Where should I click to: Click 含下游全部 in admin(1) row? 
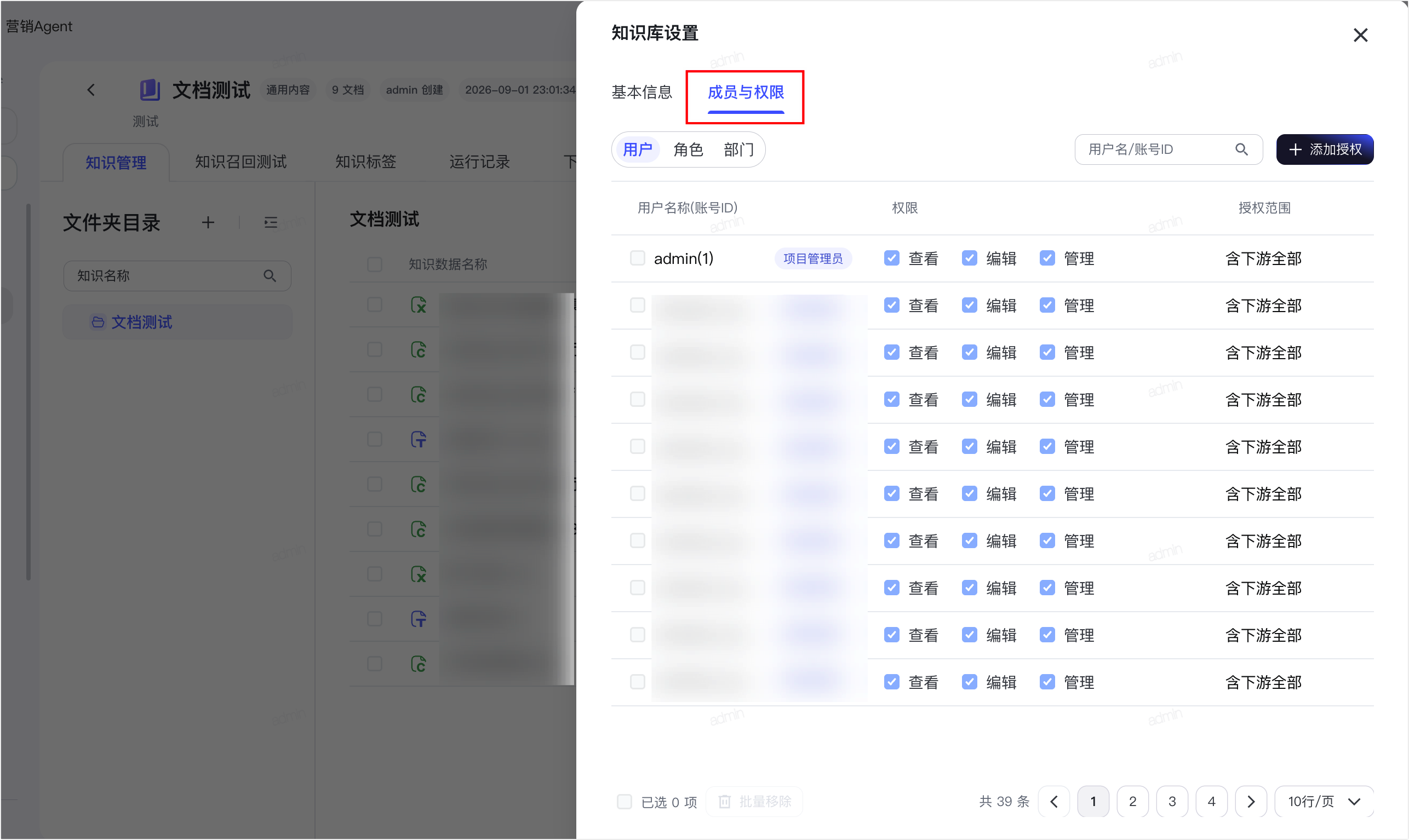(1263, 258)
